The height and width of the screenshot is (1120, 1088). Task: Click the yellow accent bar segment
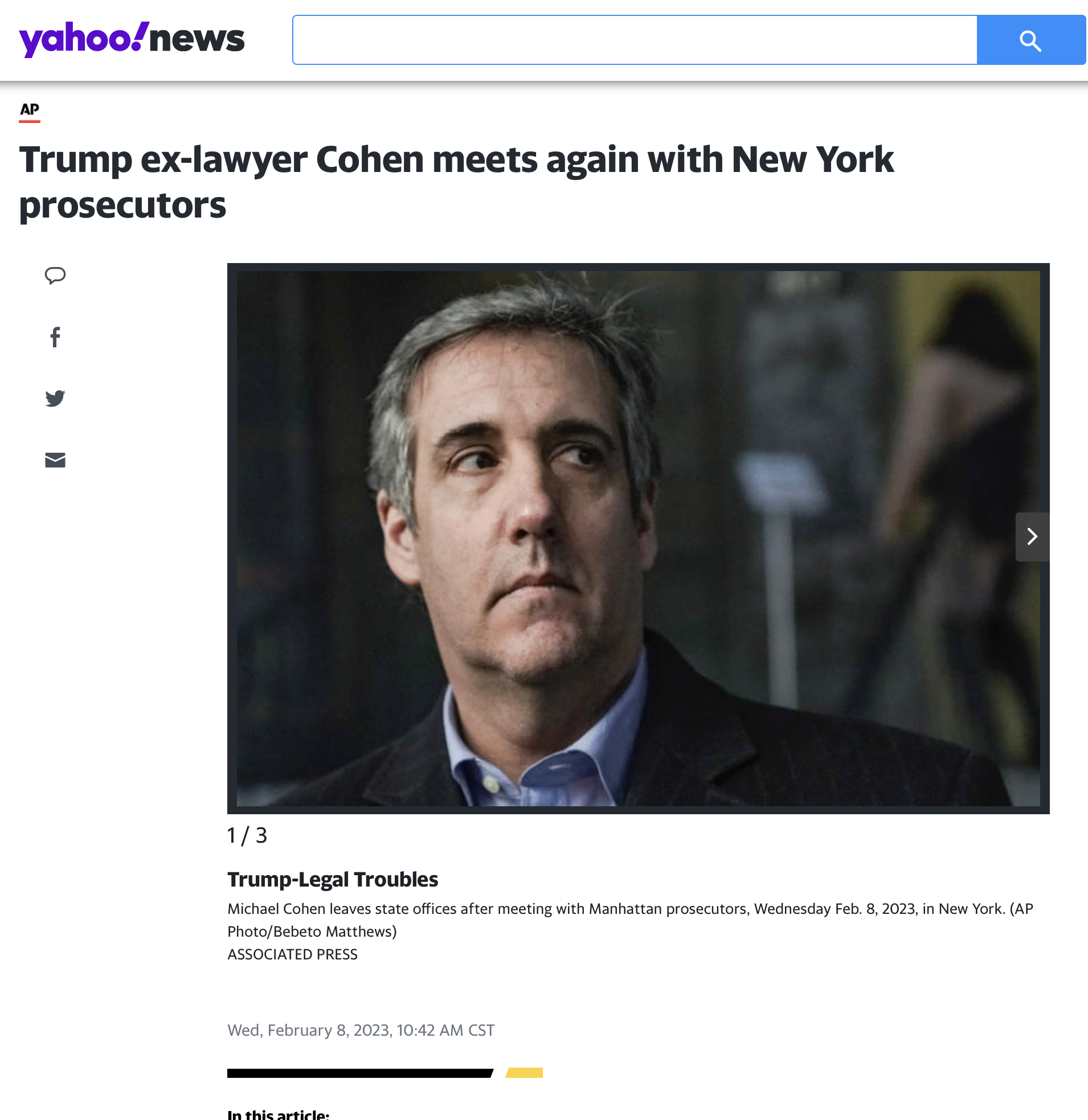coord(524,1073)
